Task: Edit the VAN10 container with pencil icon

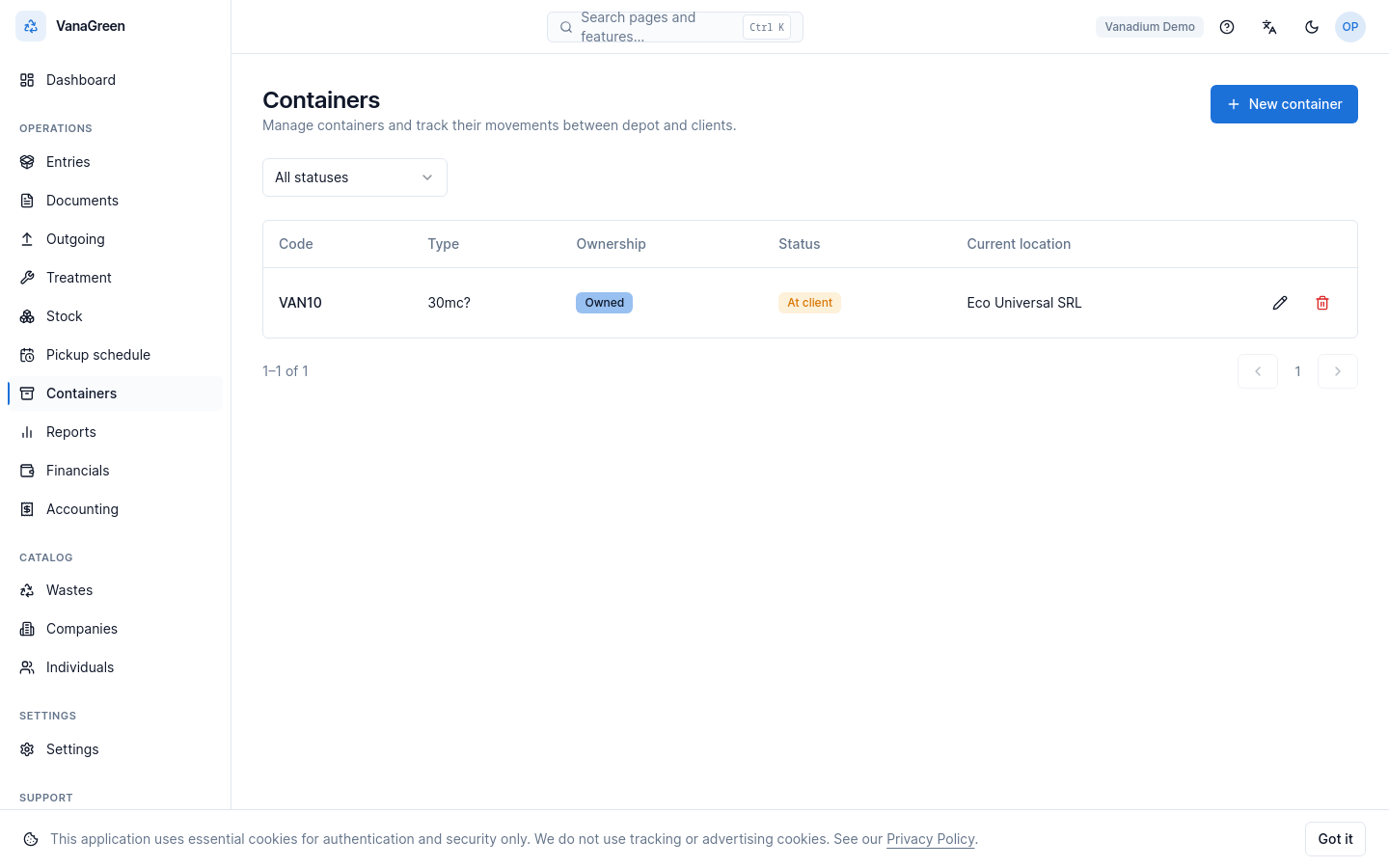Action: coord(1280,303)
